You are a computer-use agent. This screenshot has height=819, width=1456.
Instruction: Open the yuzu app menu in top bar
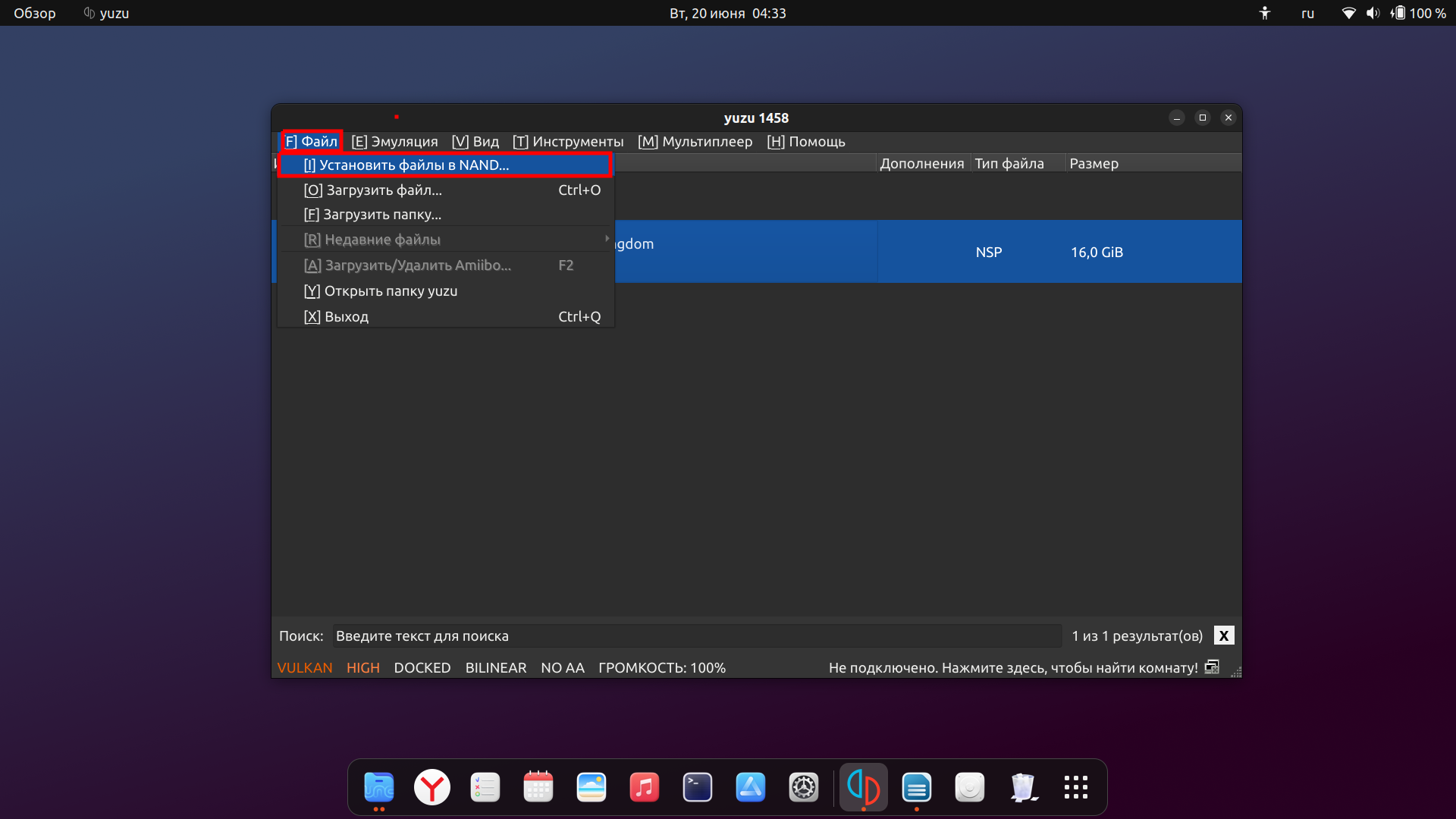(106, 13)
